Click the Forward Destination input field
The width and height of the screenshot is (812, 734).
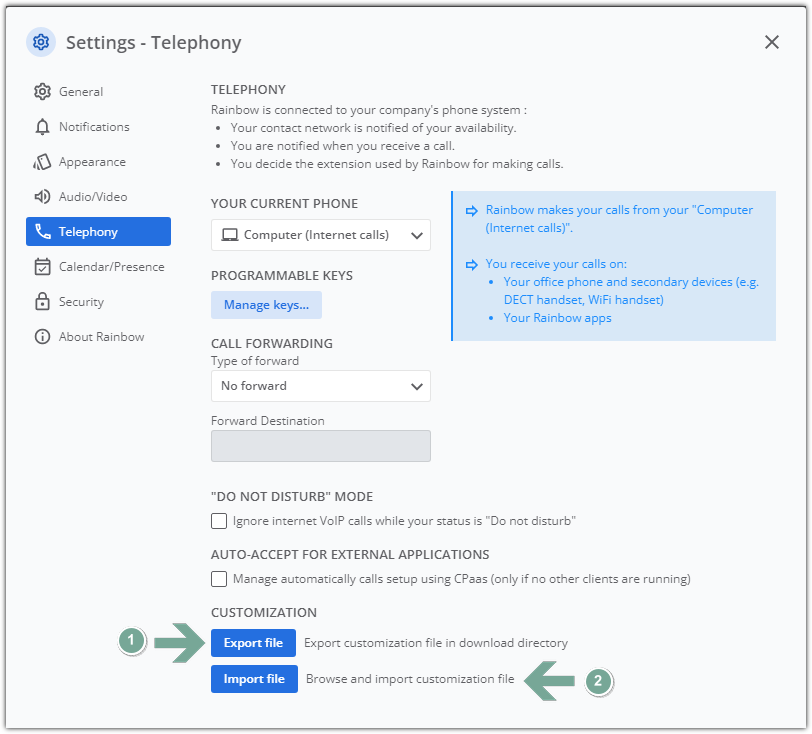321,446
